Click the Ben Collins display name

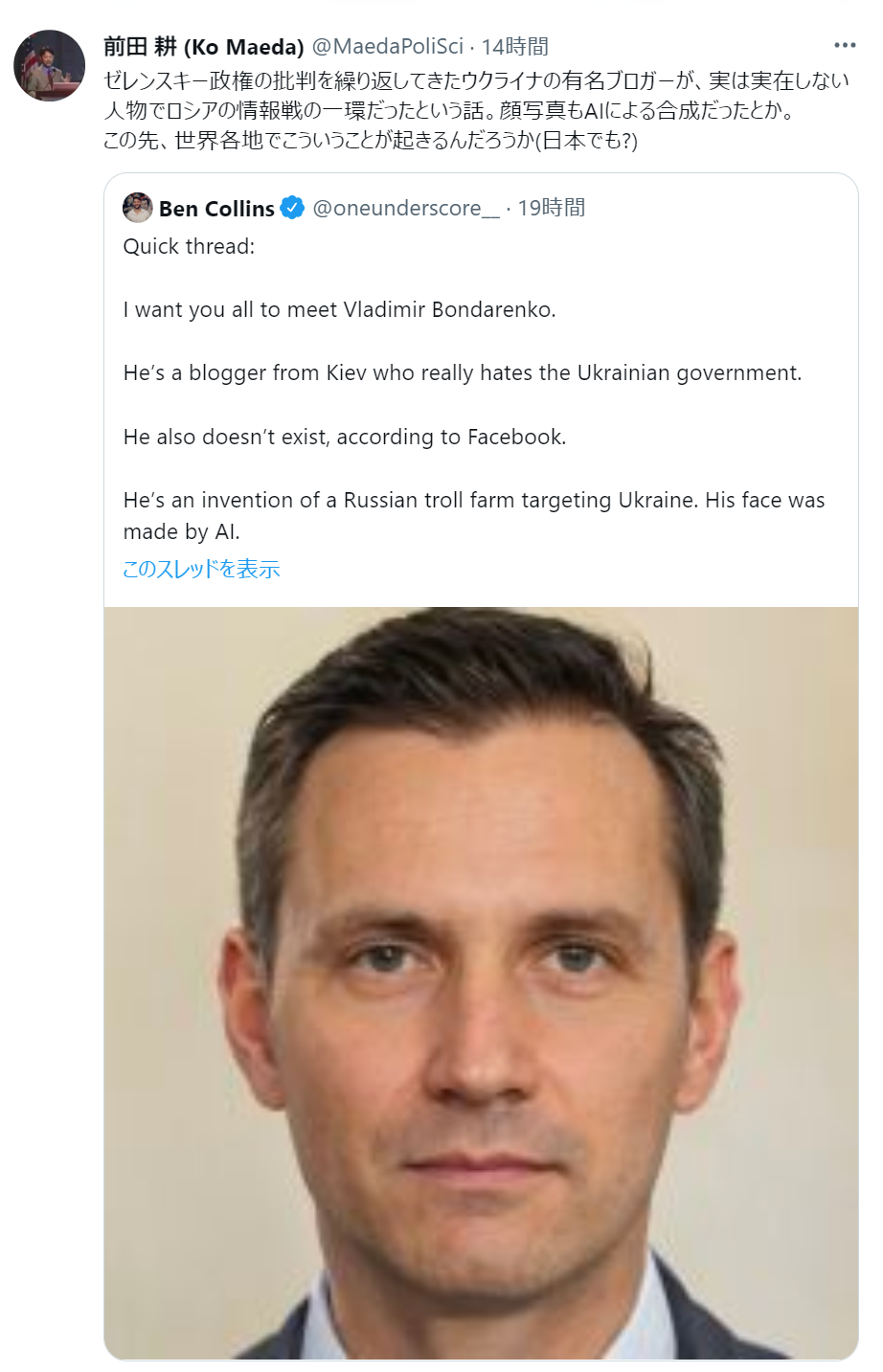[216, 209]
